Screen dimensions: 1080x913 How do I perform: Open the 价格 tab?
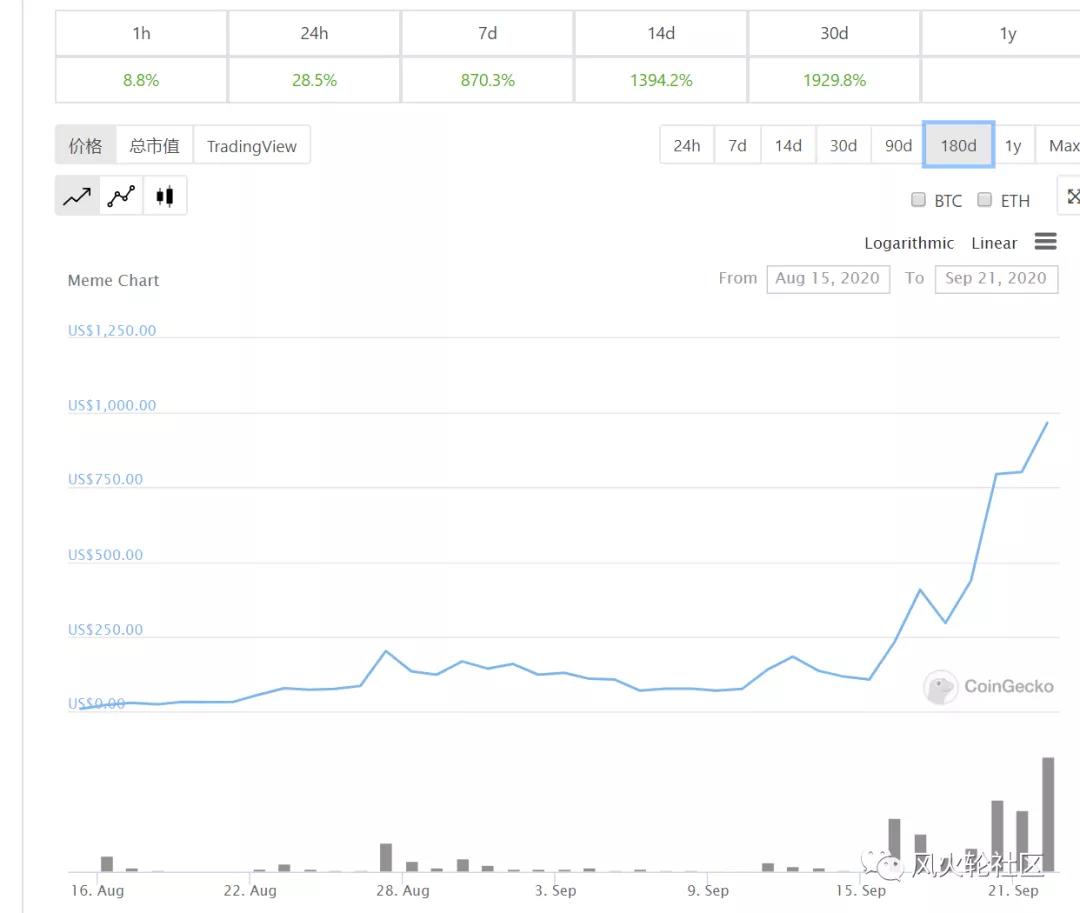86,144
